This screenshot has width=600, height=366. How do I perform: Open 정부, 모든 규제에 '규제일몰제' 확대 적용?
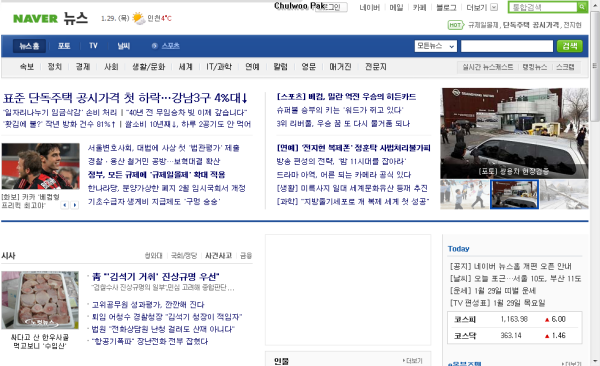pos(157,175)
